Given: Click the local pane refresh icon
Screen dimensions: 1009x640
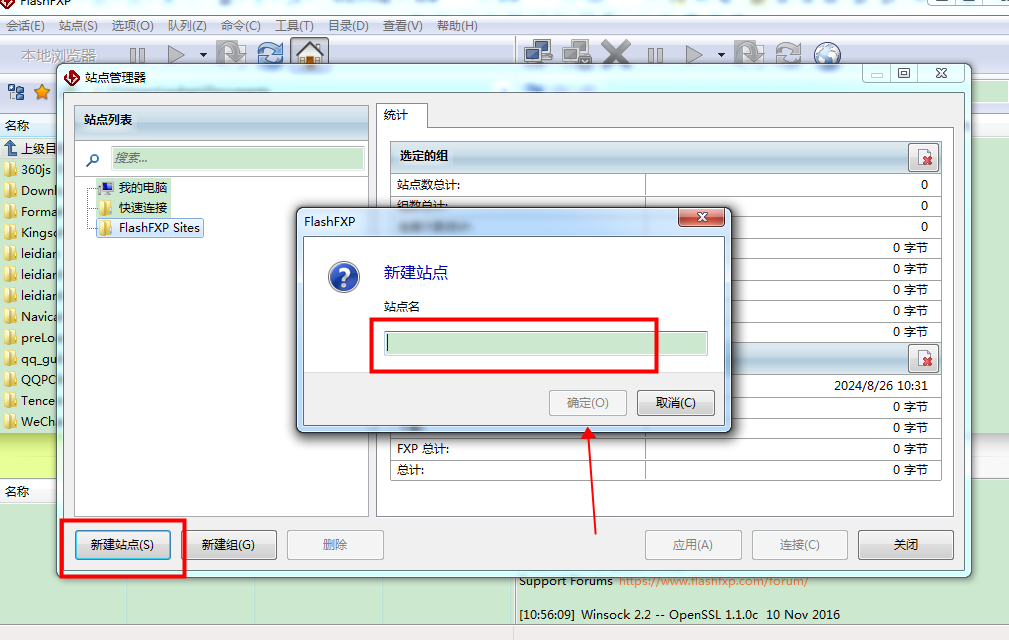Looking at the screenshot, I should pos(270,55).
